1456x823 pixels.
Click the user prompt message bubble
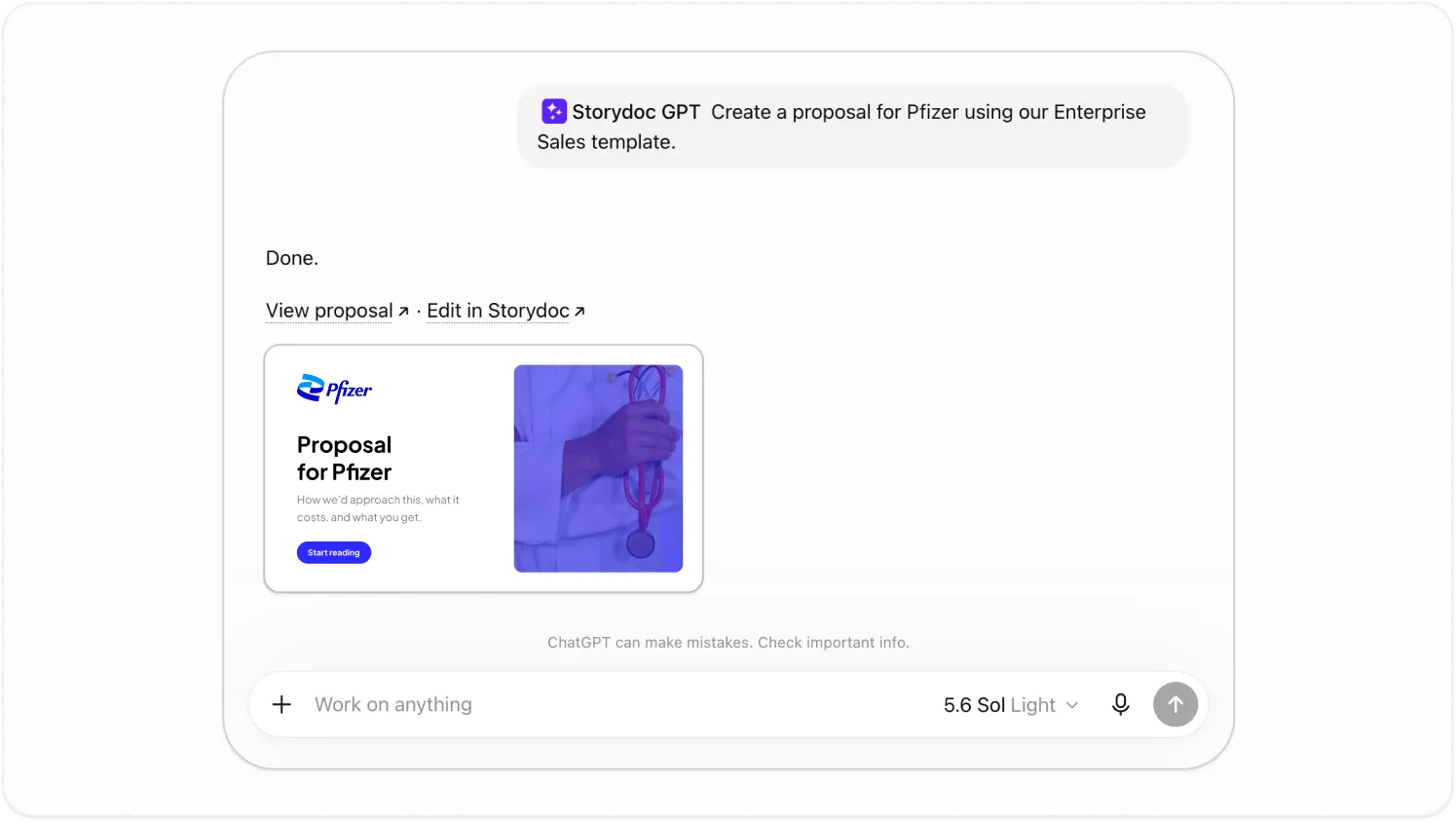(852, 127)
